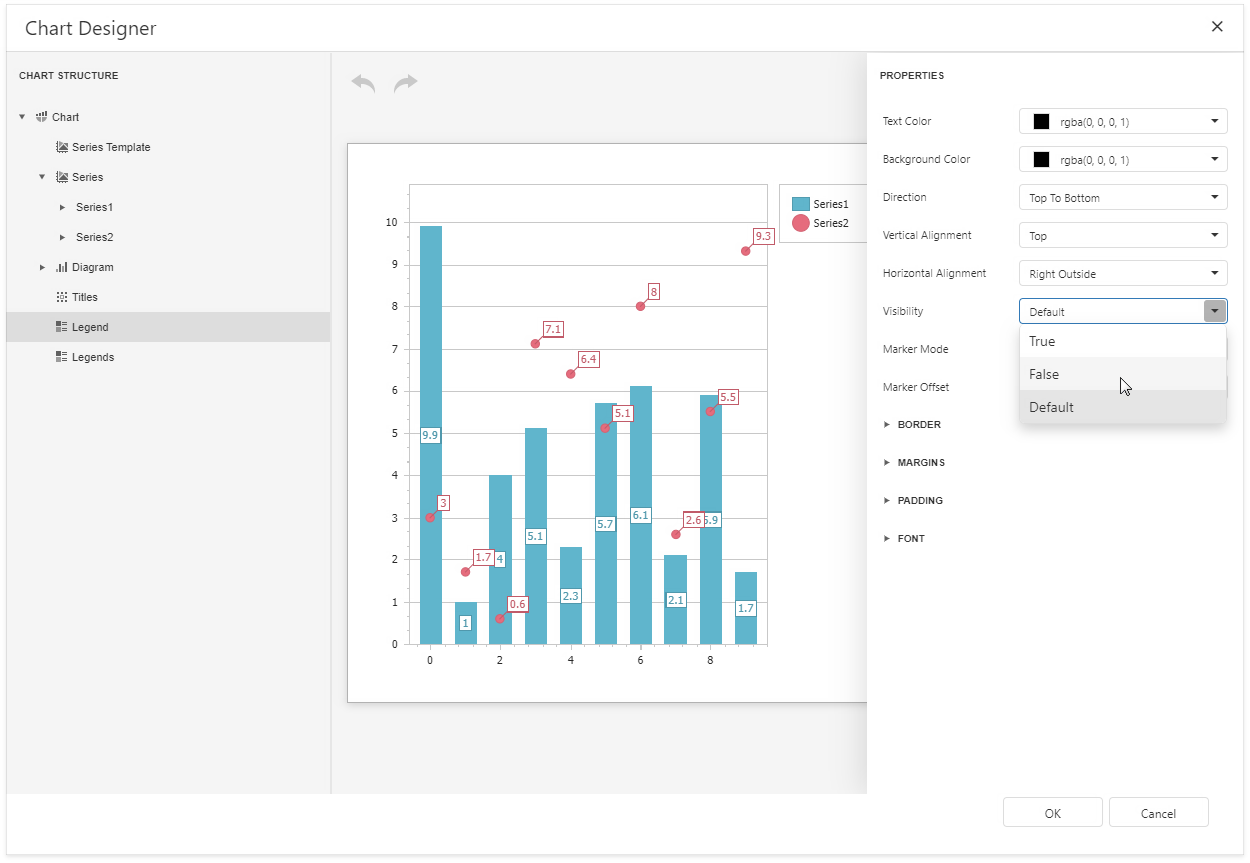Click the OK button
The image size is (1250, 863).
point(1052,812)
